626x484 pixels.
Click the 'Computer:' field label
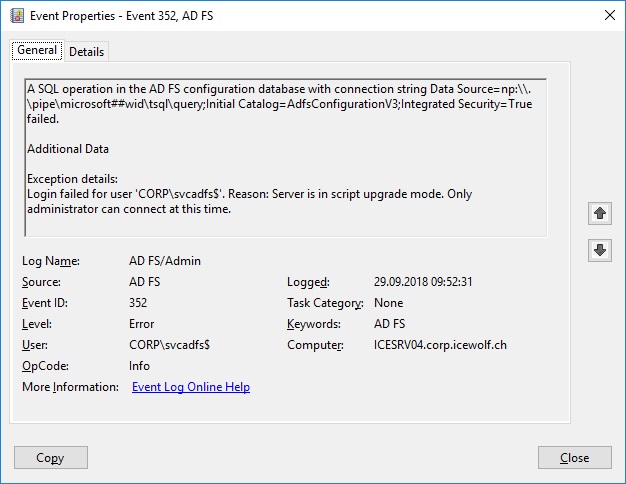click(315, 345)
